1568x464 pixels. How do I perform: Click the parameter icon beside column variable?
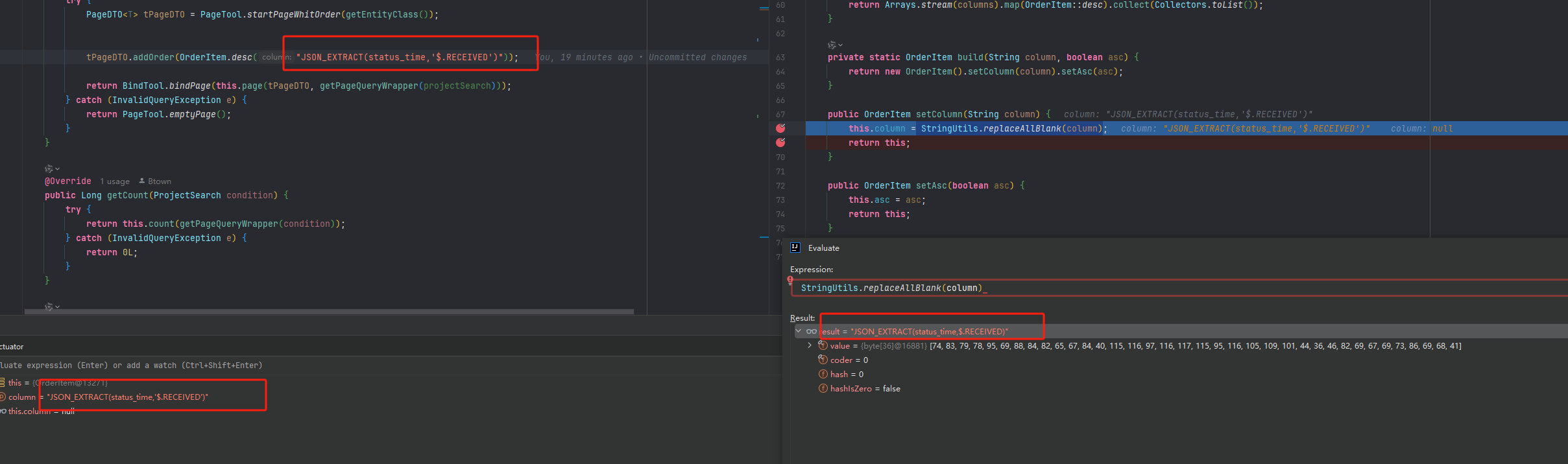[2, 397]
